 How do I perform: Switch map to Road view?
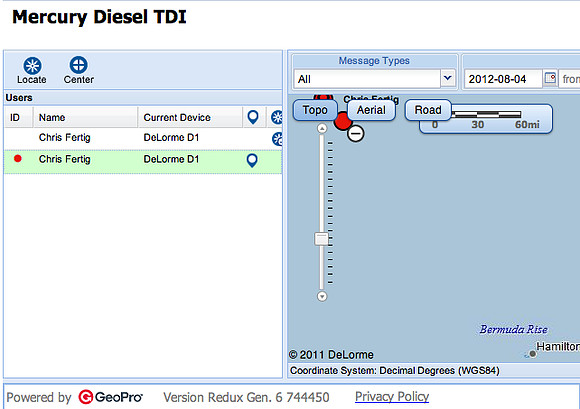coord(428,110)
